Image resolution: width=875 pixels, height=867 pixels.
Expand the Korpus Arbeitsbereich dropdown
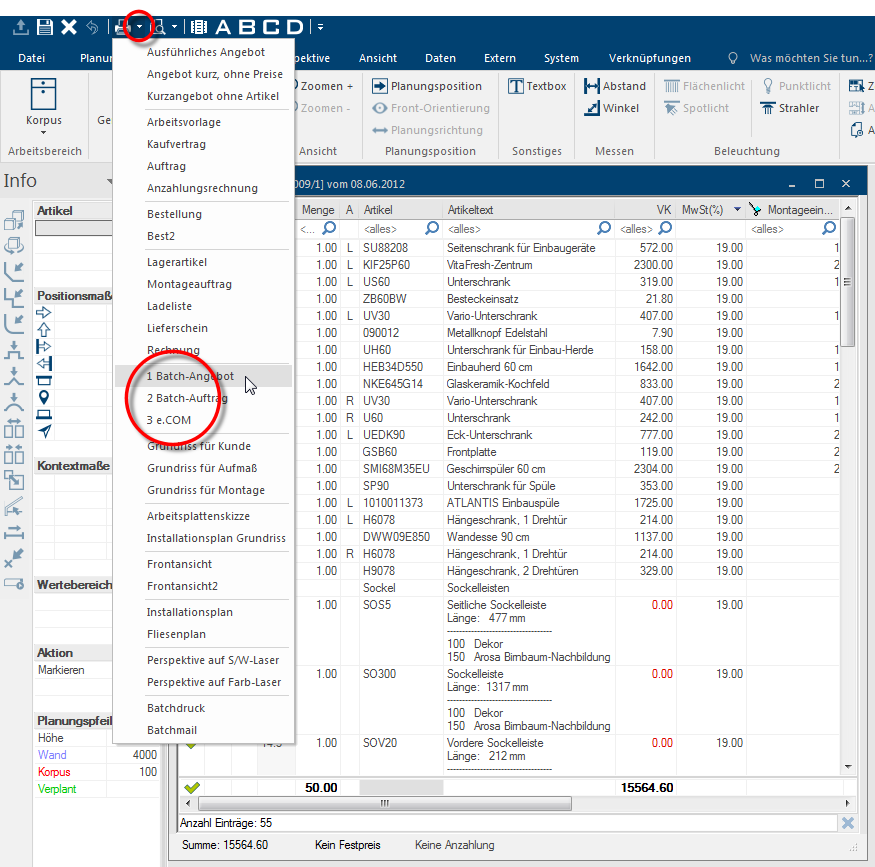tap(44, 133)
